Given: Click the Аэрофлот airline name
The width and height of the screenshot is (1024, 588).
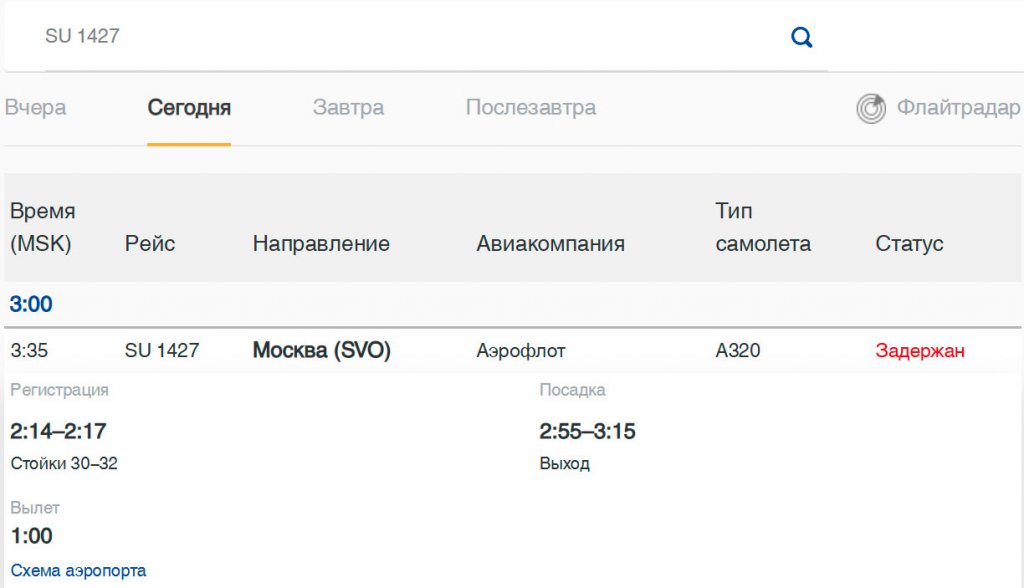Looking at the screenshot, I should point(521,351).
